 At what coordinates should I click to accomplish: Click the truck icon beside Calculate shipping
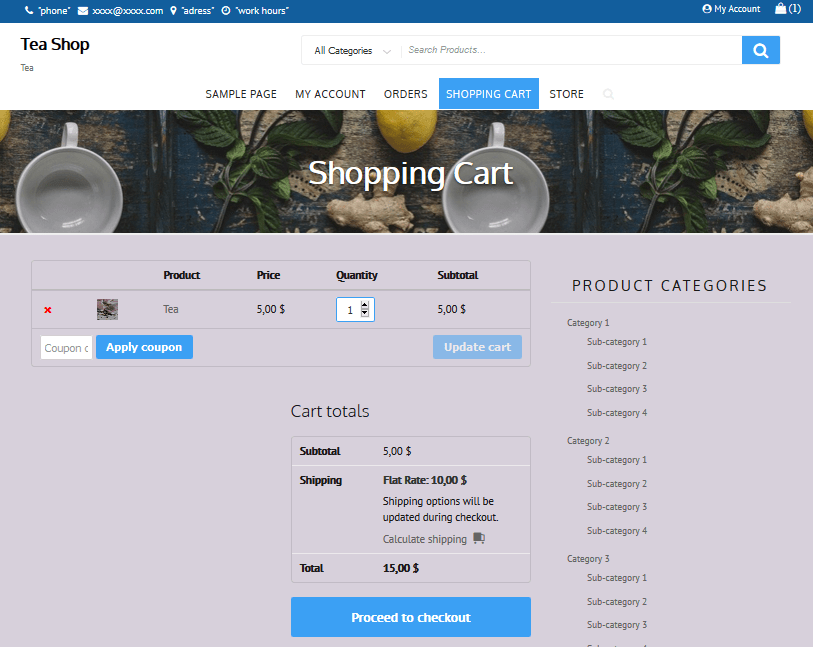point(477,538)
